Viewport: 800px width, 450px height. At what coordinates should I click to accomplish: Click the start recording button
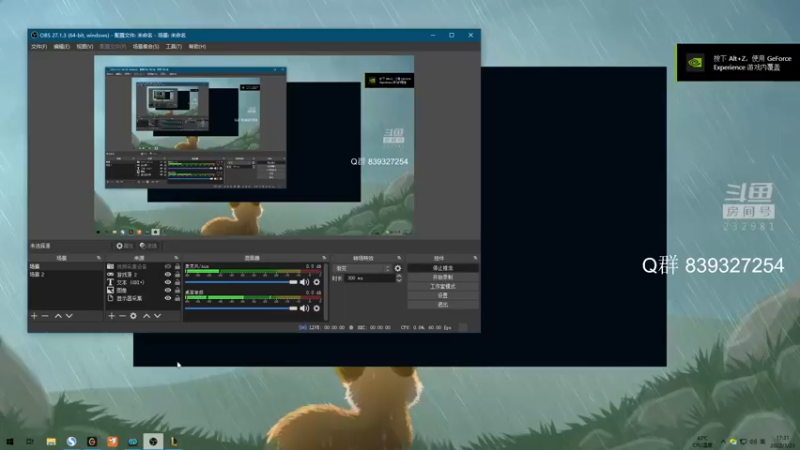coord(443,277)
